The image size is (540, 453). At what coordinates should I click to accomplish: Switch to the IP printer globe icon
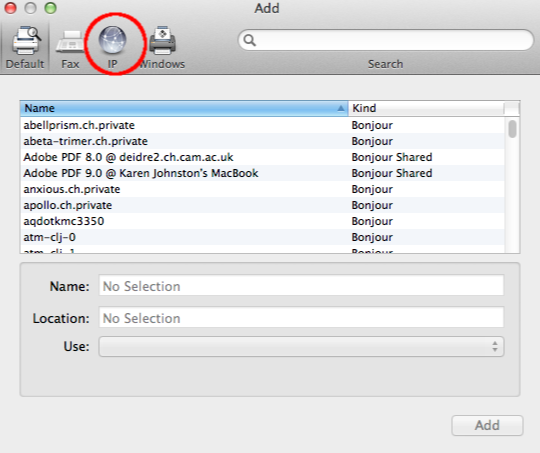pos(112,40)
